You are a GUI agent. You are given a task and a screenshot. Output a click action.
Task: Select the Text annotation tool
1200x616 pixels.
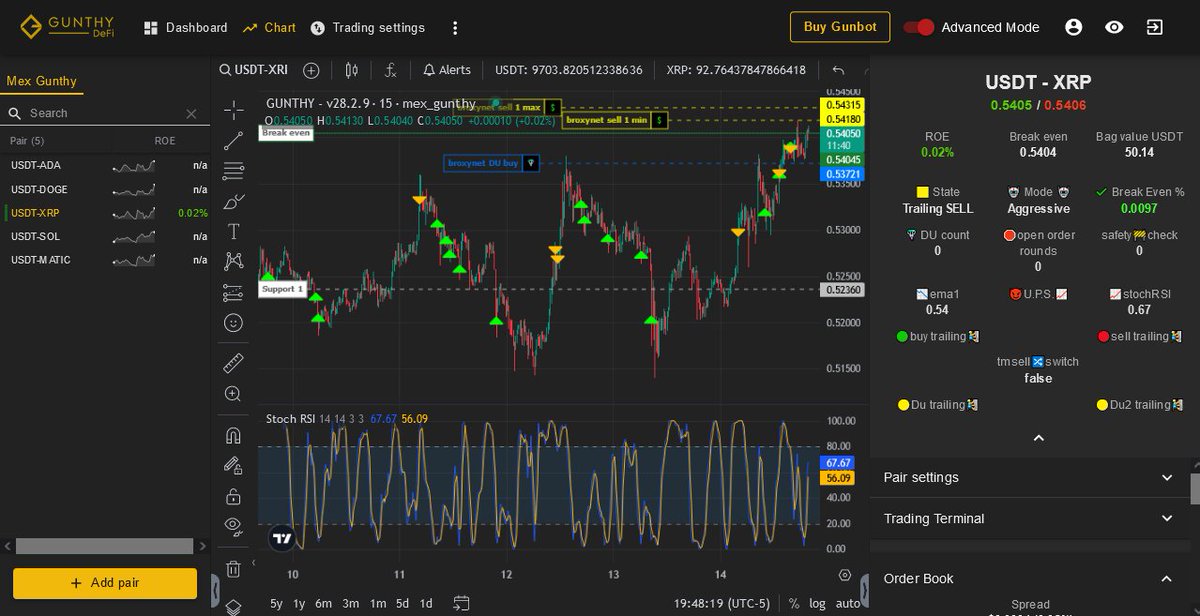(233, 232)
